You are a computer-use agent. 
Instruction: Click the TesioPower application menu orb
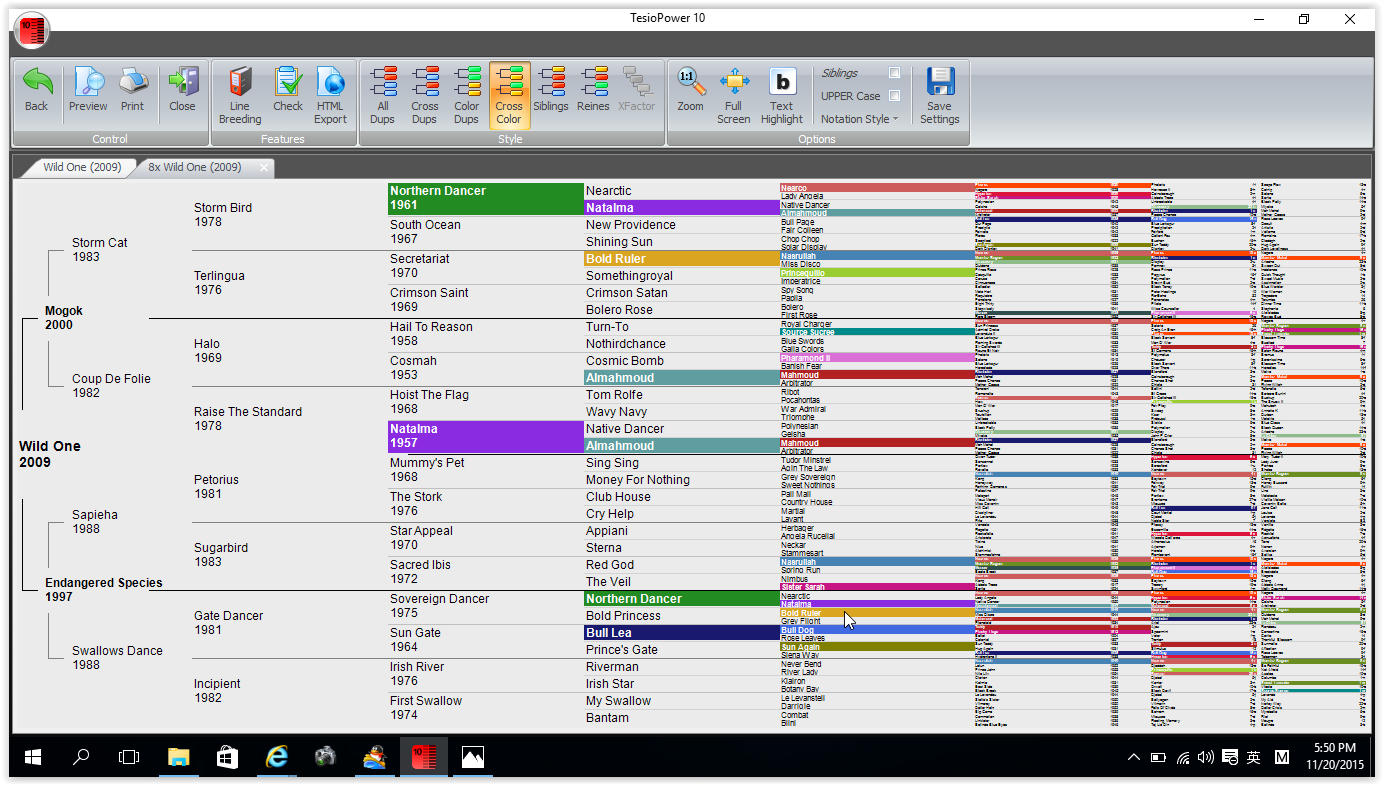(32, 31)
